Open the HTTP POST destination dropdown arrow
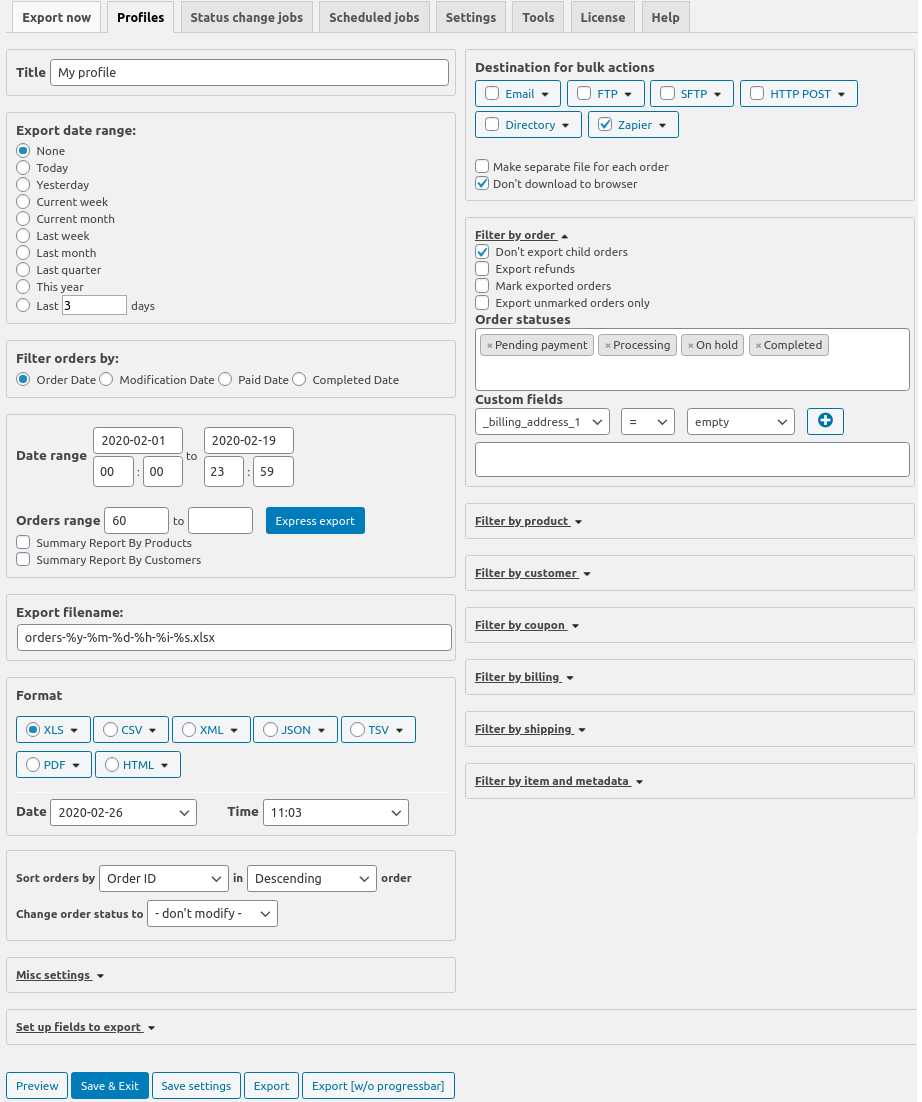This screenshot has width=922, height=1102. tap(841, 94)
